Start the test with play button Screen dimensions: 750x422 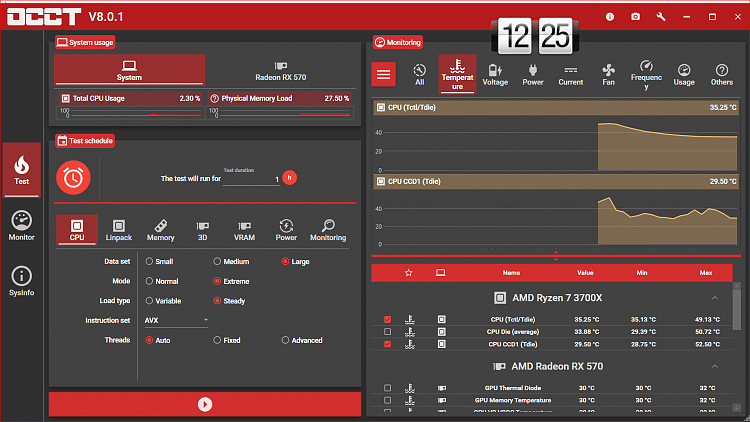[205, 404]
